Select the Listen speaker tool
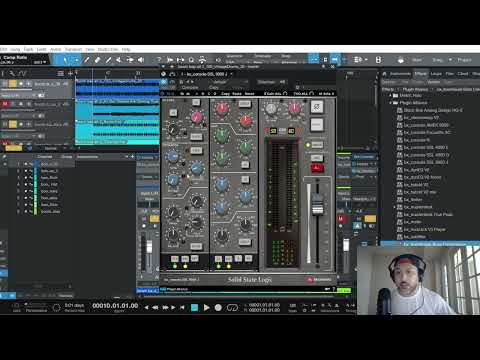 pos(141,60)
